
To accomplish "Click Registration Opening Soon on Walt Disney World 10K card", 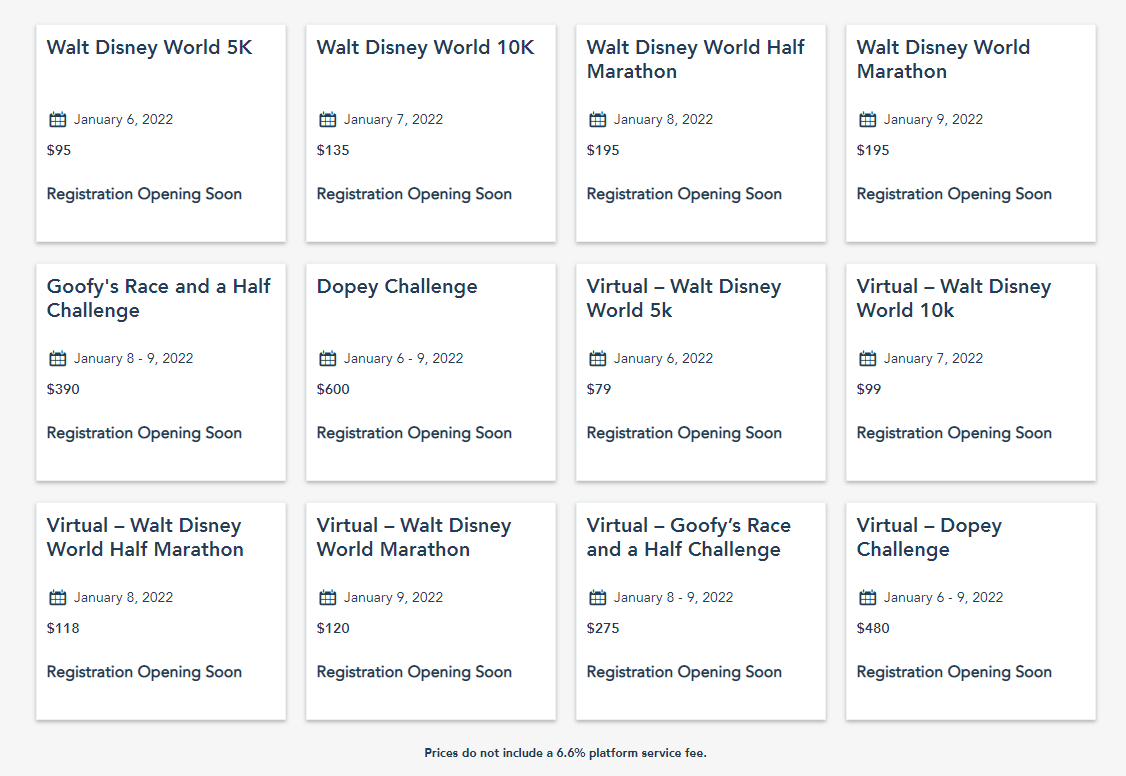I will pos(414,194).
